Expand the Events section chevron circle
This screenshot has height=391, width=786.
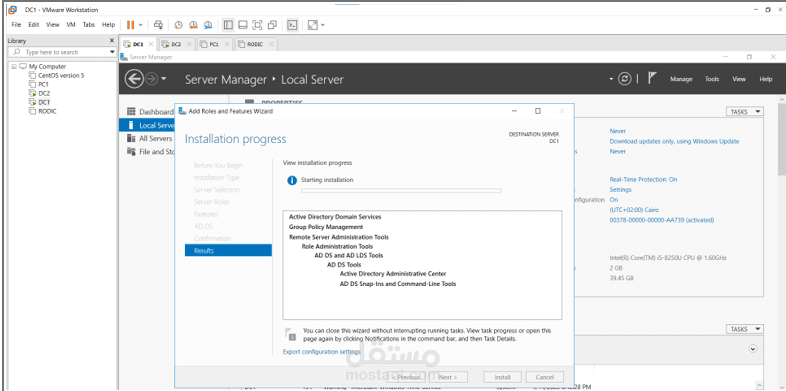pyautogui.click(x=752, y=348)
